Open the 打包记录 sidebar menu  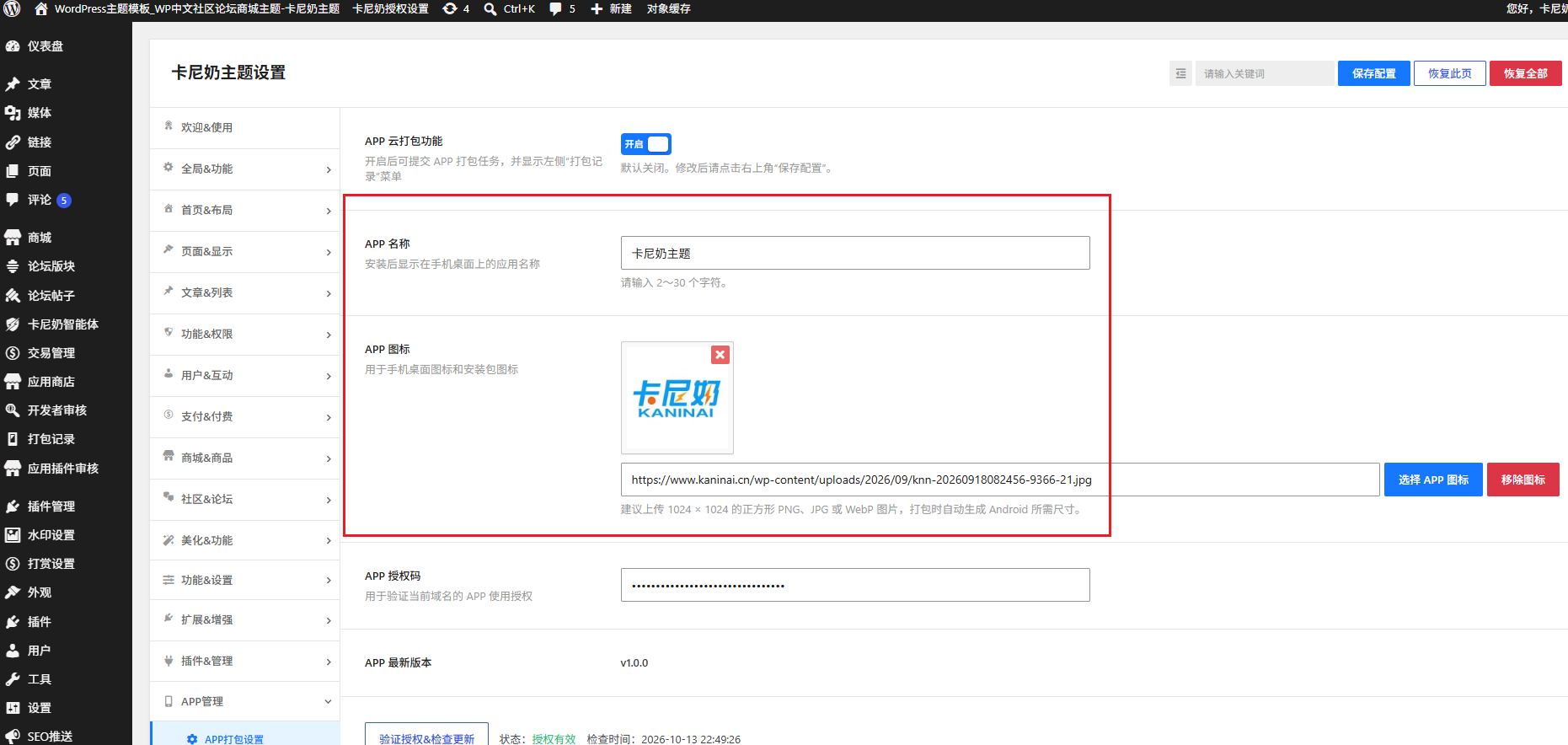(51, 439)
